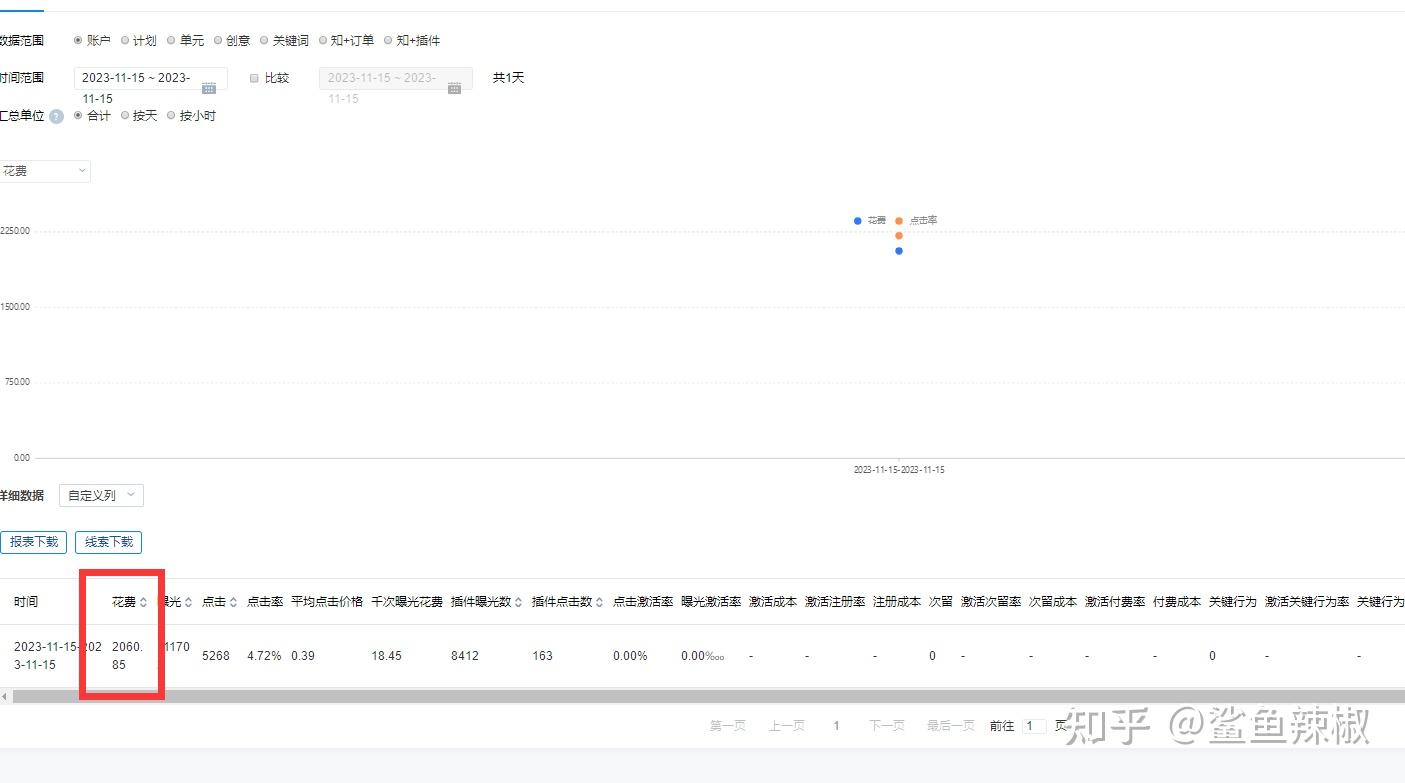Click the disabled comparison calendar icon
1405x783 pixels.
point(454,88)
